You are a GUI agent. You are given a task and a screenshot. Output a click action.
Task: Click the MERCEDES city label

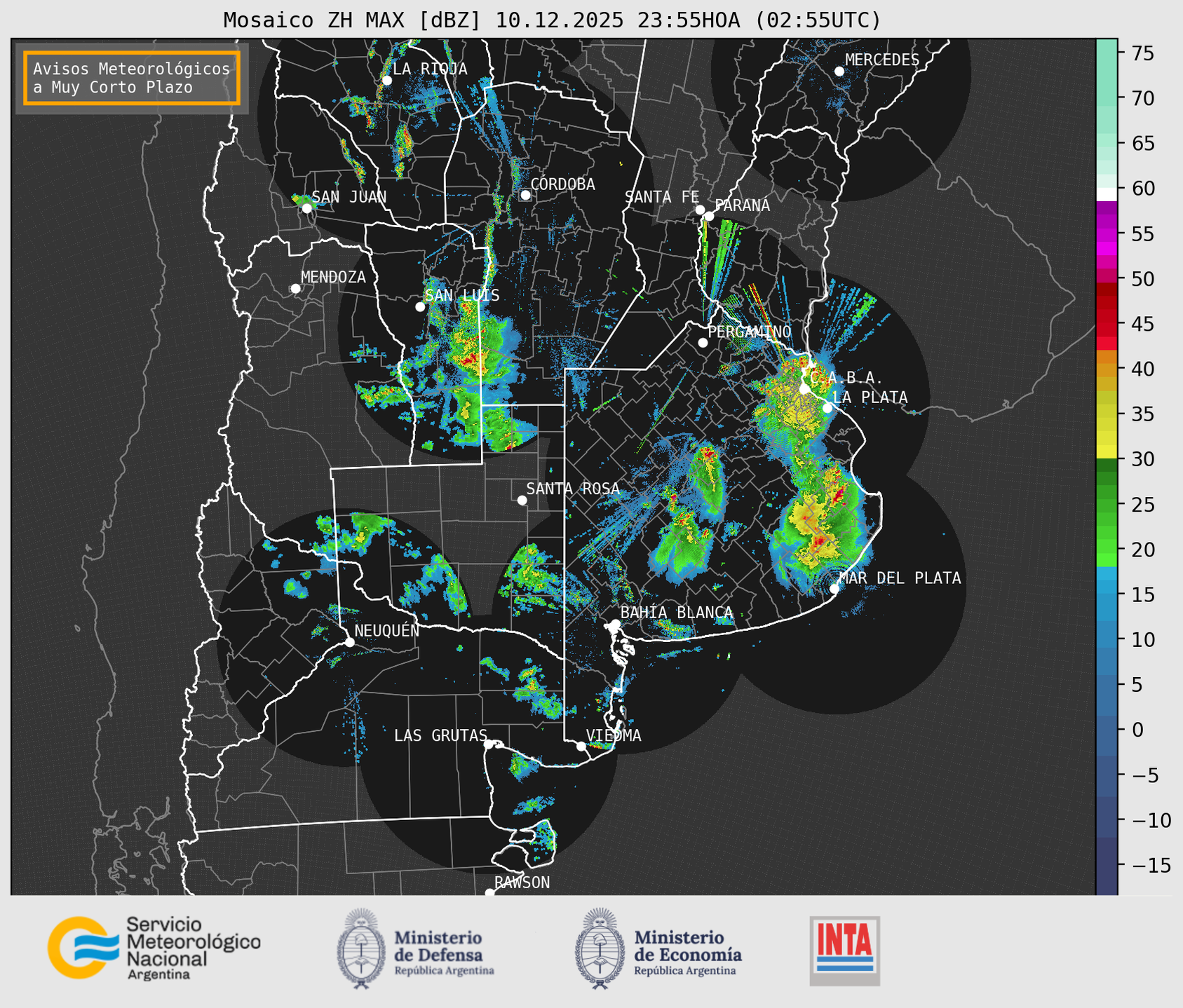[x=882, y=60]
